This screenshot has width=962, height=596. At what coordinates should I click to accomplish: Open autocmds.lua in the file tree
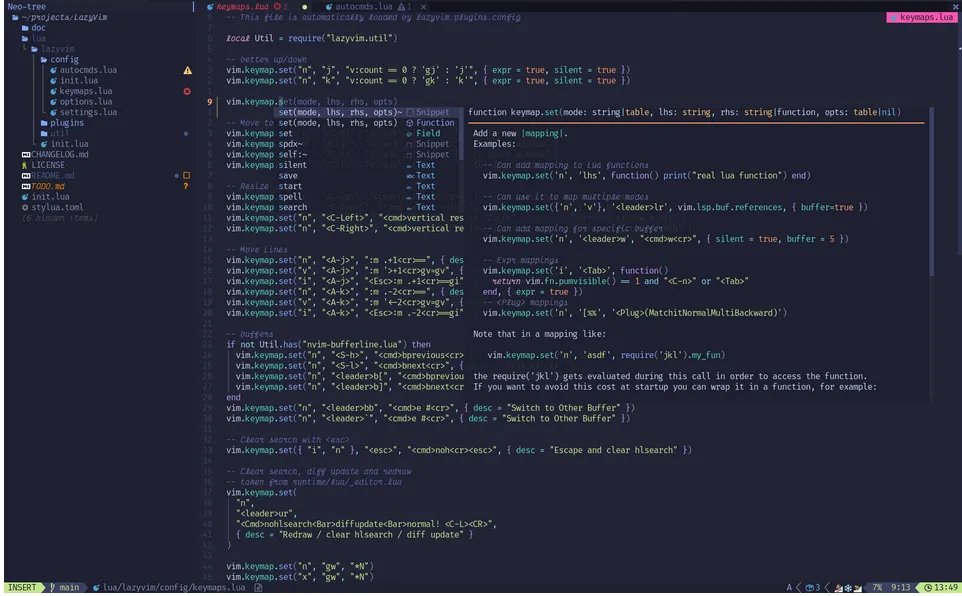coord(88,71)
